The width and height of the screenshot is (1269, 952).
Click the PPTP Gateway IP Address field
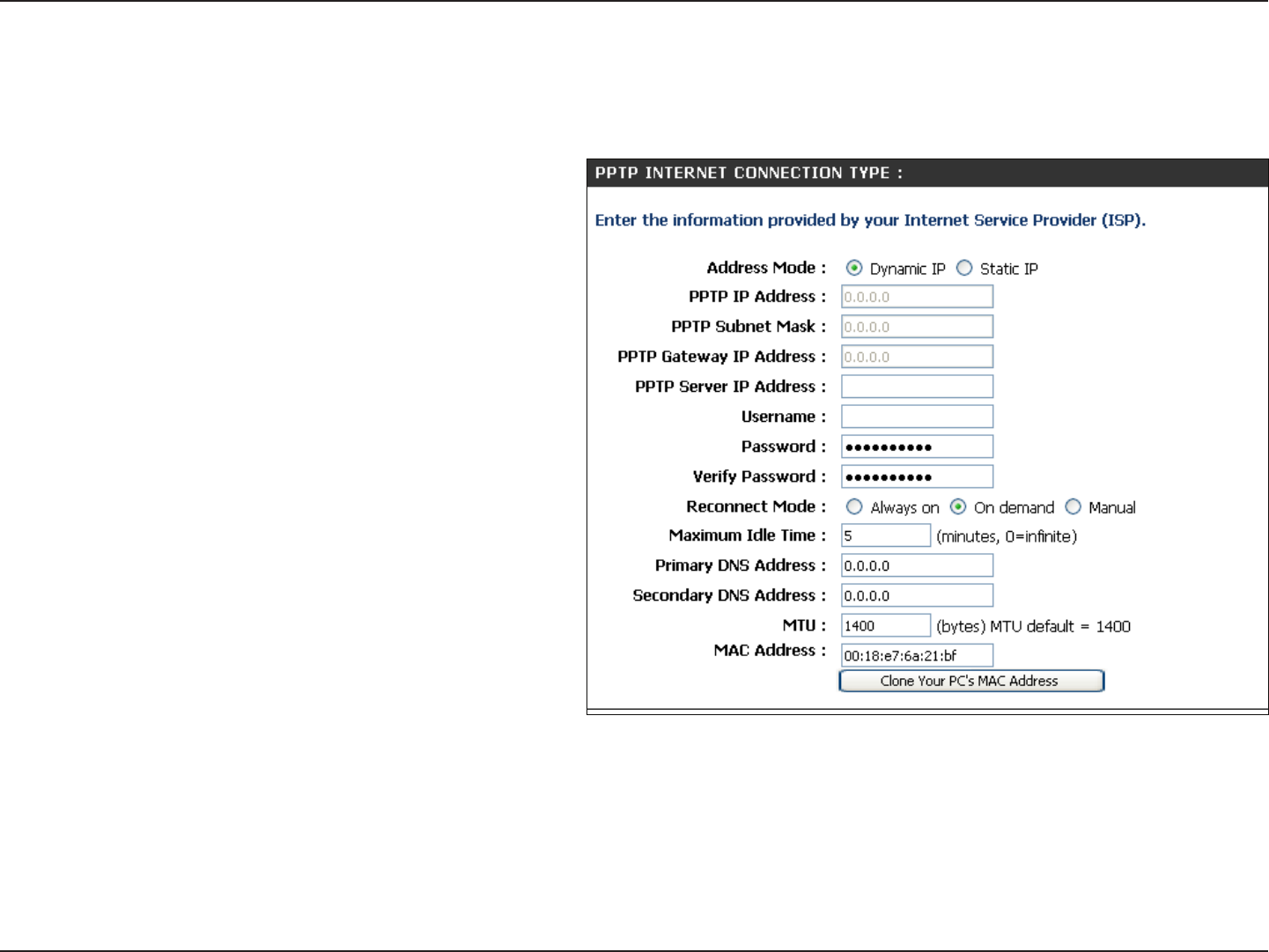tap(917, 357)
